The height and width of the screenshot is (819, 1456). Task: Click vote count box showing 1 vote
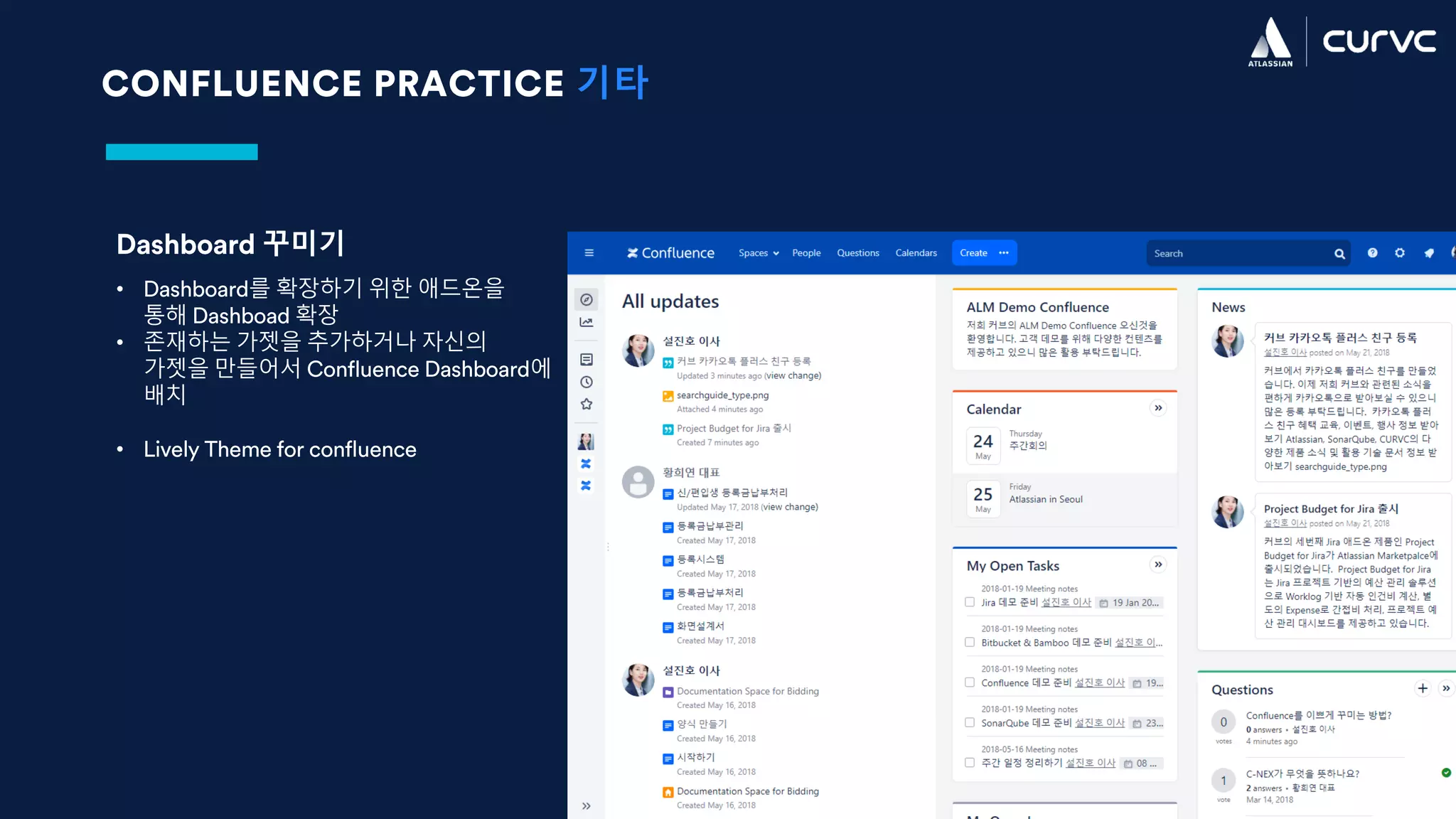1224,781
